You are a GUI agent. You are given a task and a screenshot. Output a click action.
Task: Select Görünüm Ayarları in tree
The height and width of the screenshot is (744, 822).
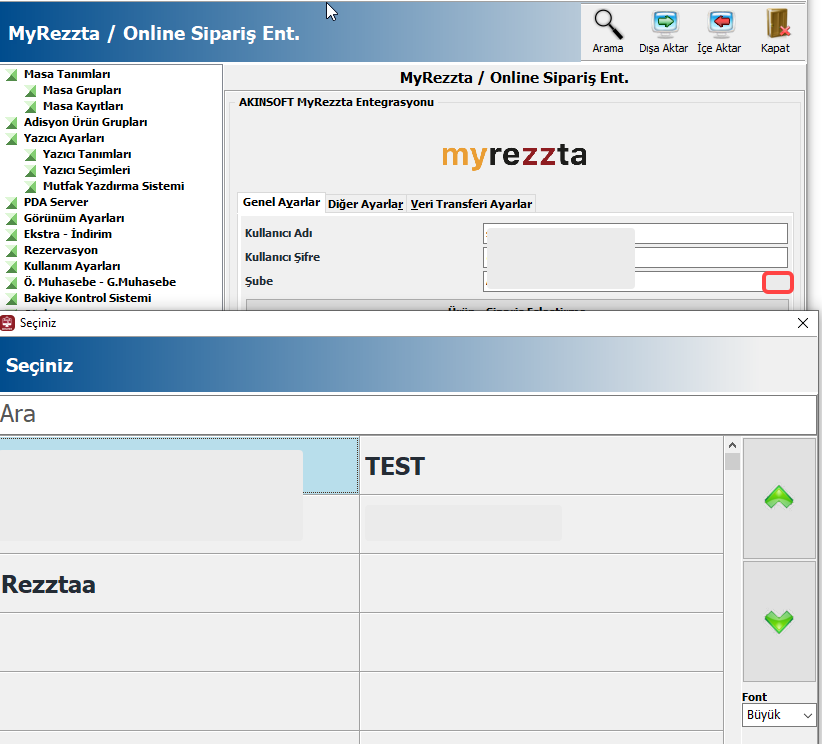click(74, 218)
